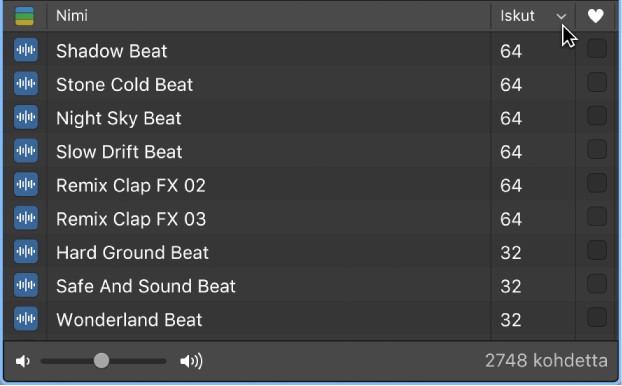
Task: Tick the favorite checkbox for Slow Drift Beat
Action: 597,149
